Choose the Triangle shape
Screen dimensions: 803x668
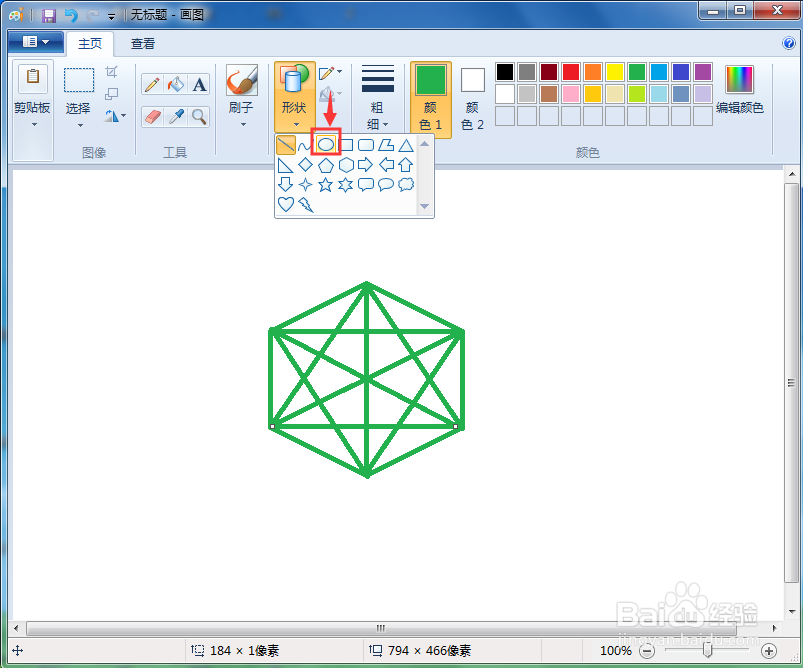pos(406,145)
